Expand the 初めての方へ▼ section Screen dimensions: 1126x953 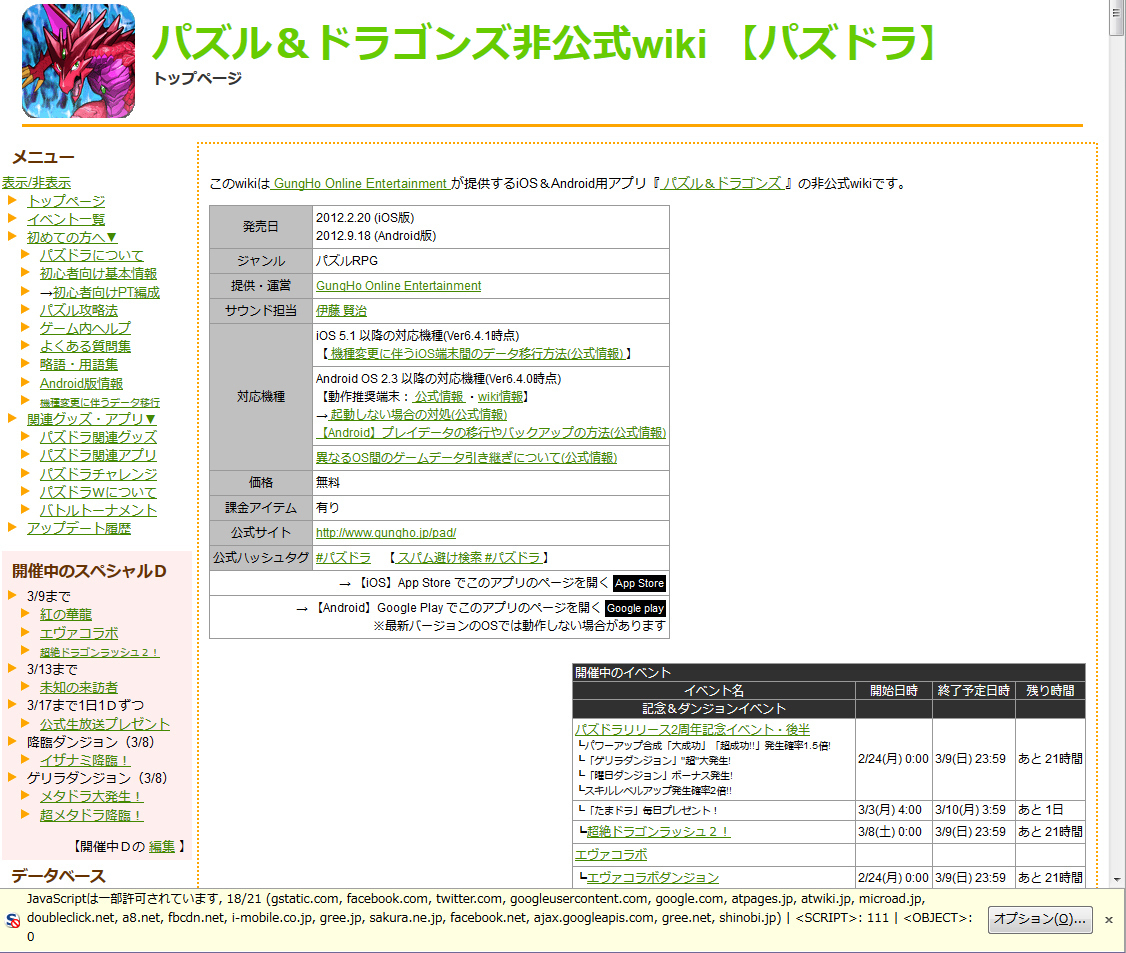[72, 237]
